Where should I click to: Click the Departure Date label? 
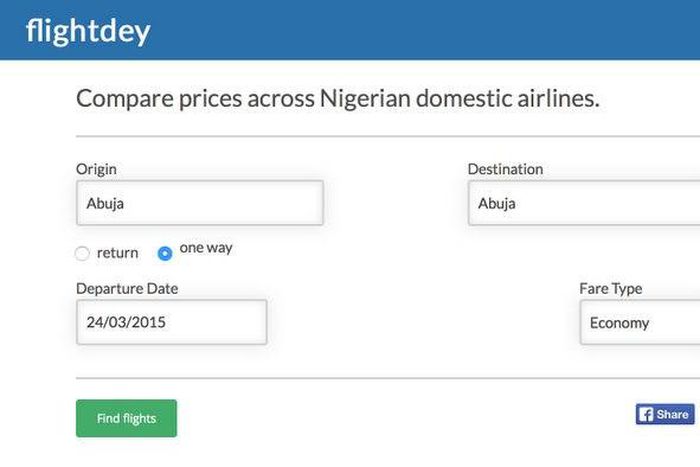point(127,289)
